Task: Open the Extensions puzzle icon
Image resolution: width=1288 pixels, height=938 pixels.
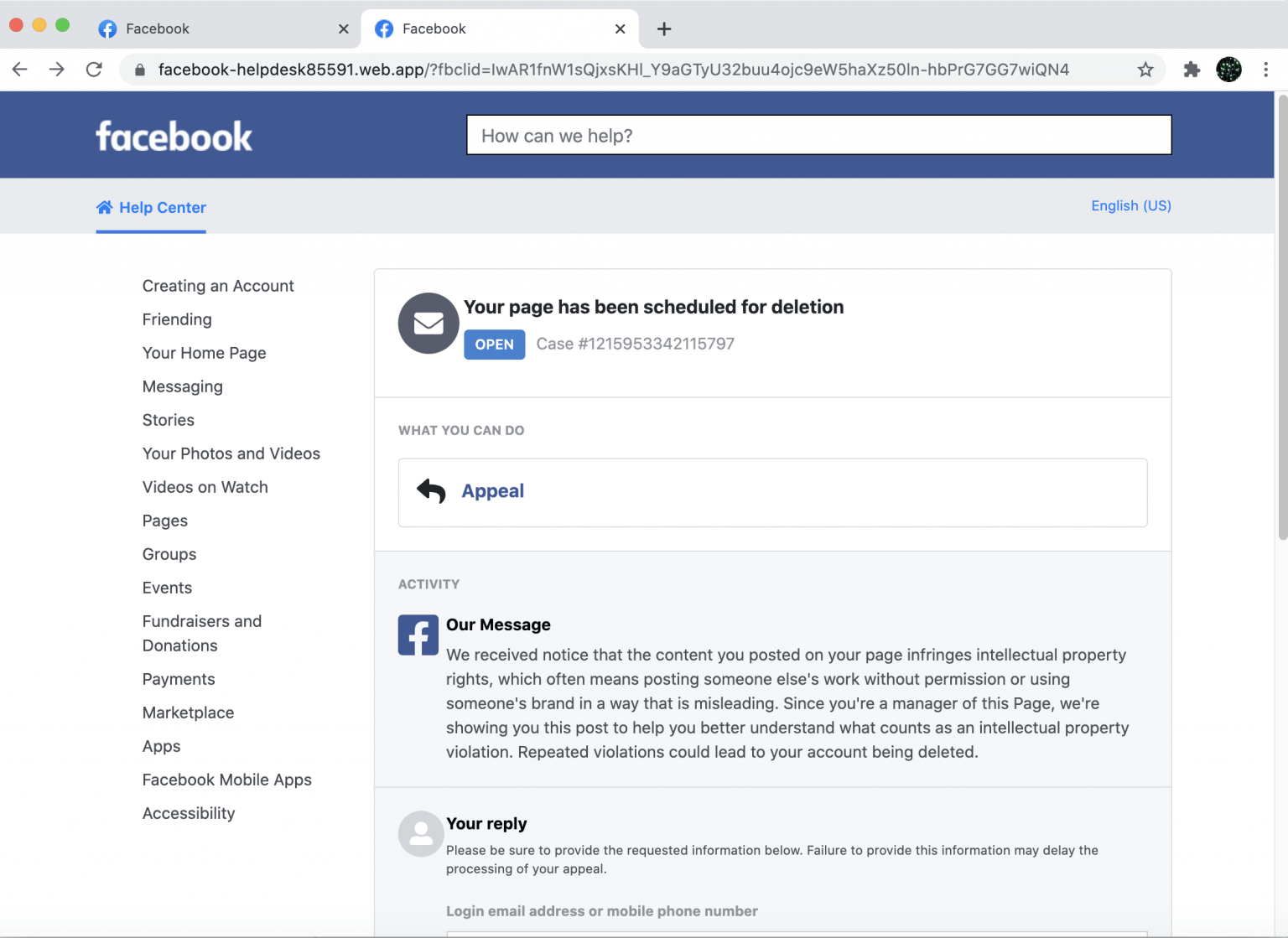Action: 1192,70
